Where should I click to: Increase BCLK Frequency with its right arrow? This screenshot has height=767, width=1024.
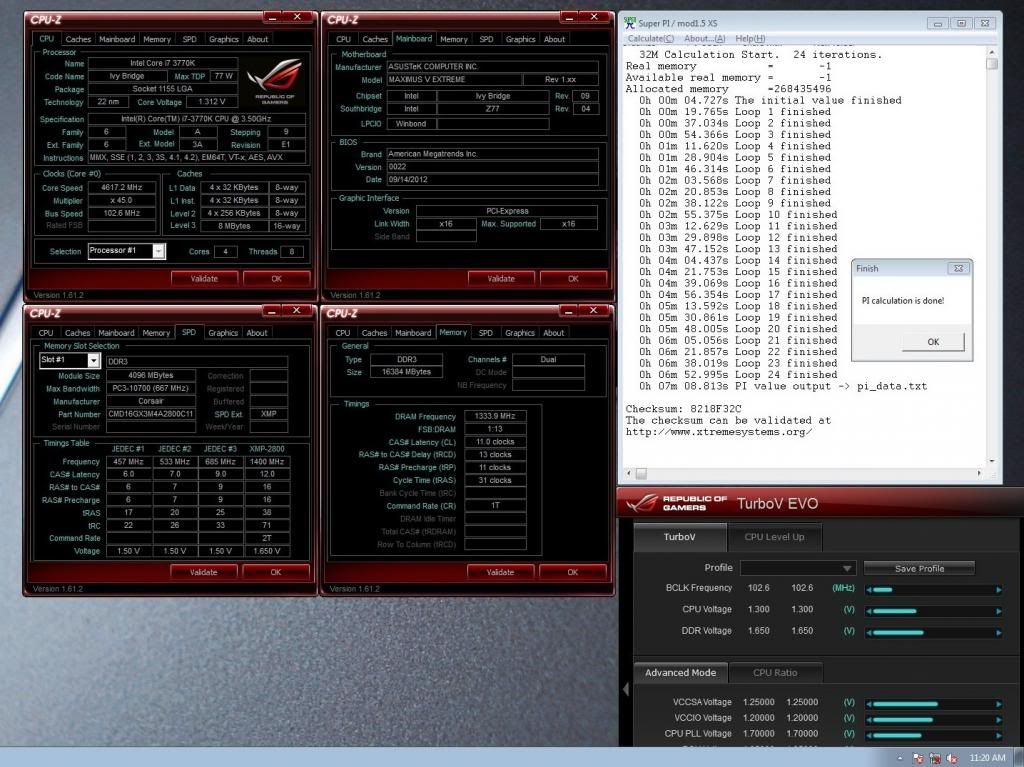click(999, 589)
